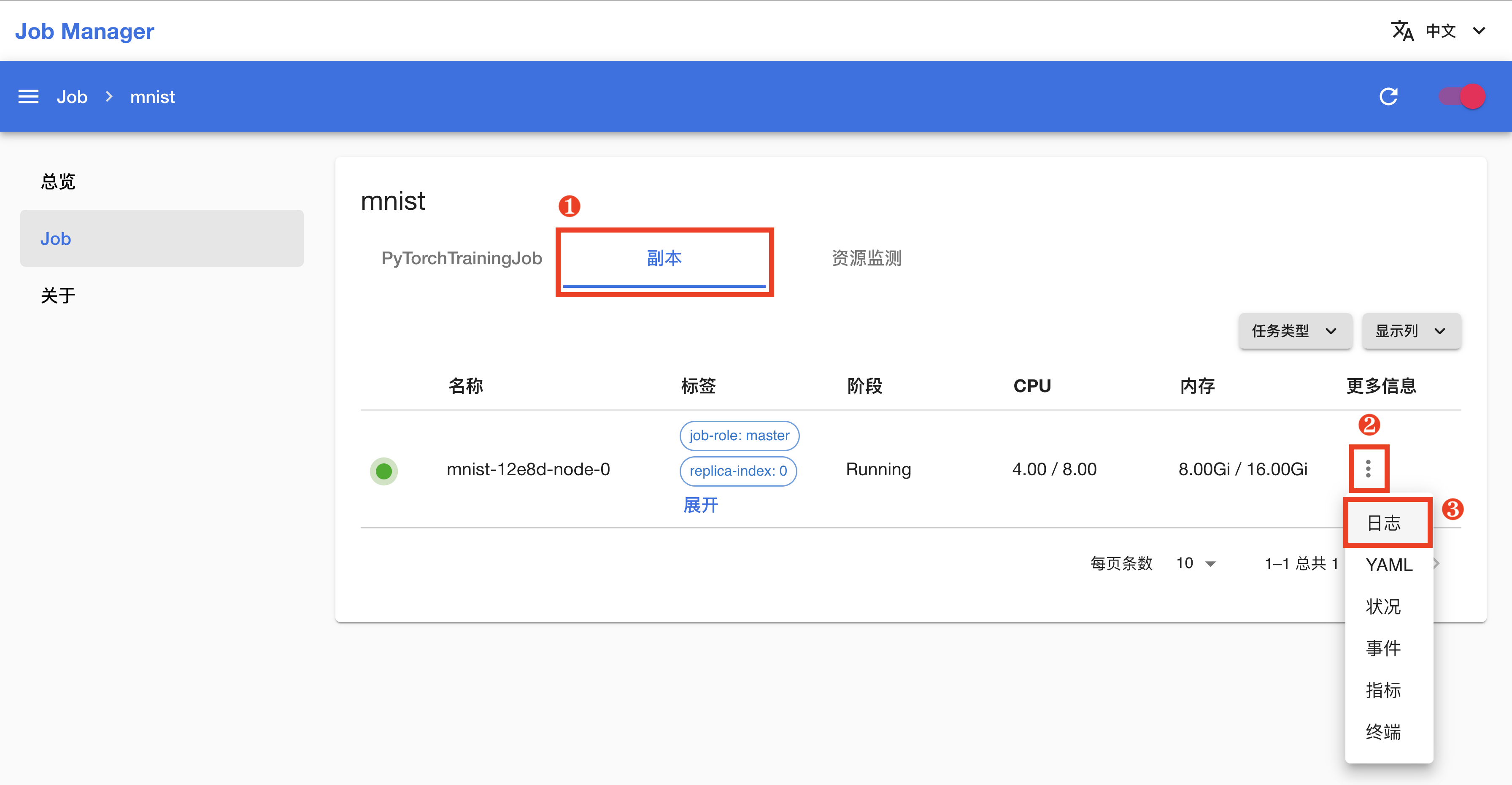Switch to the 资源监测 tab
1512x785 pixels.
pyautogui.click(x=867, y=258)
